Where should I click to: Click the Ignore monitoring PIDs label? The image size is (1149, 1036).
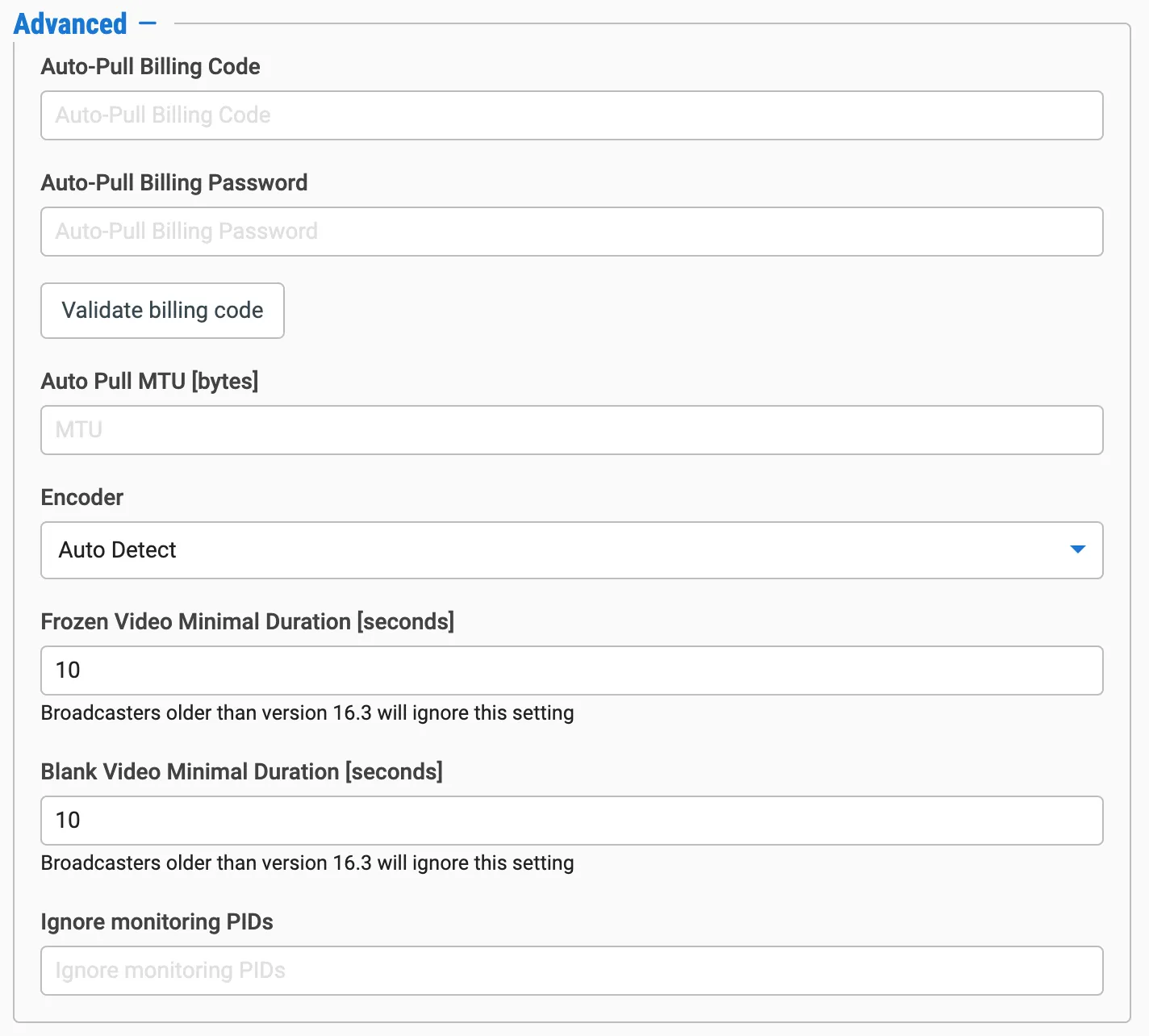157,921
